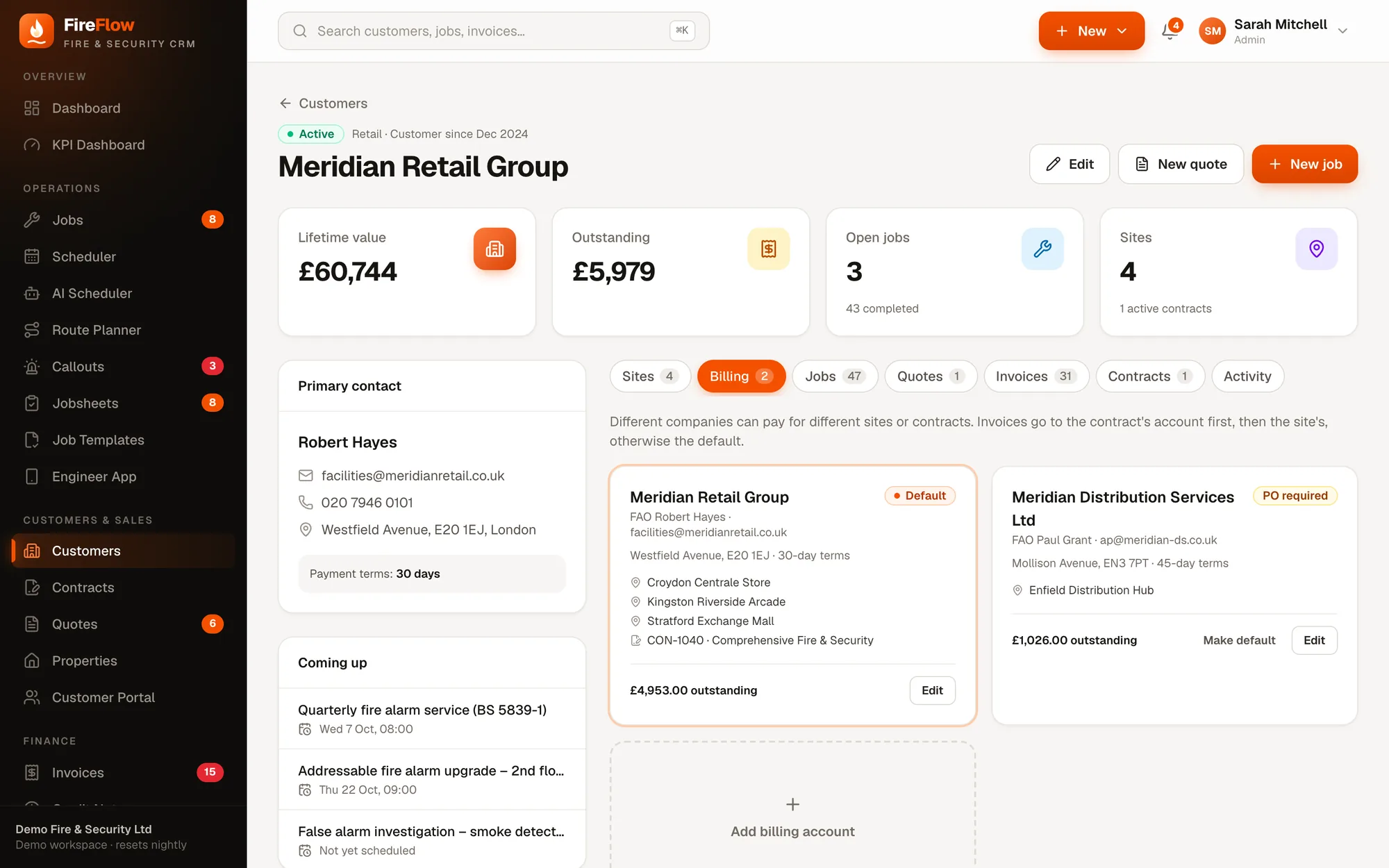Viewport: 1389px width, 868px height.
Task: Click the plus icon in Add billing account
Action: click(792, 804)
